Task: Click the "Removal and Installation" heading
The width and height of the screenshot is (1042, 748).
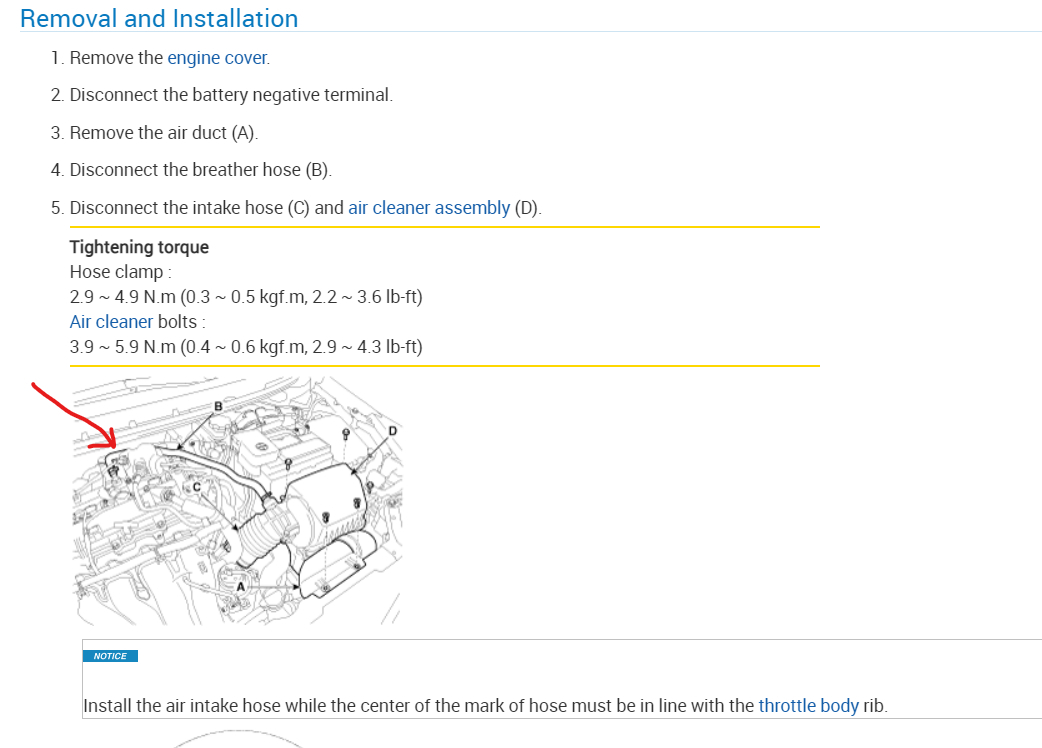Action: (x=159, y=19)
